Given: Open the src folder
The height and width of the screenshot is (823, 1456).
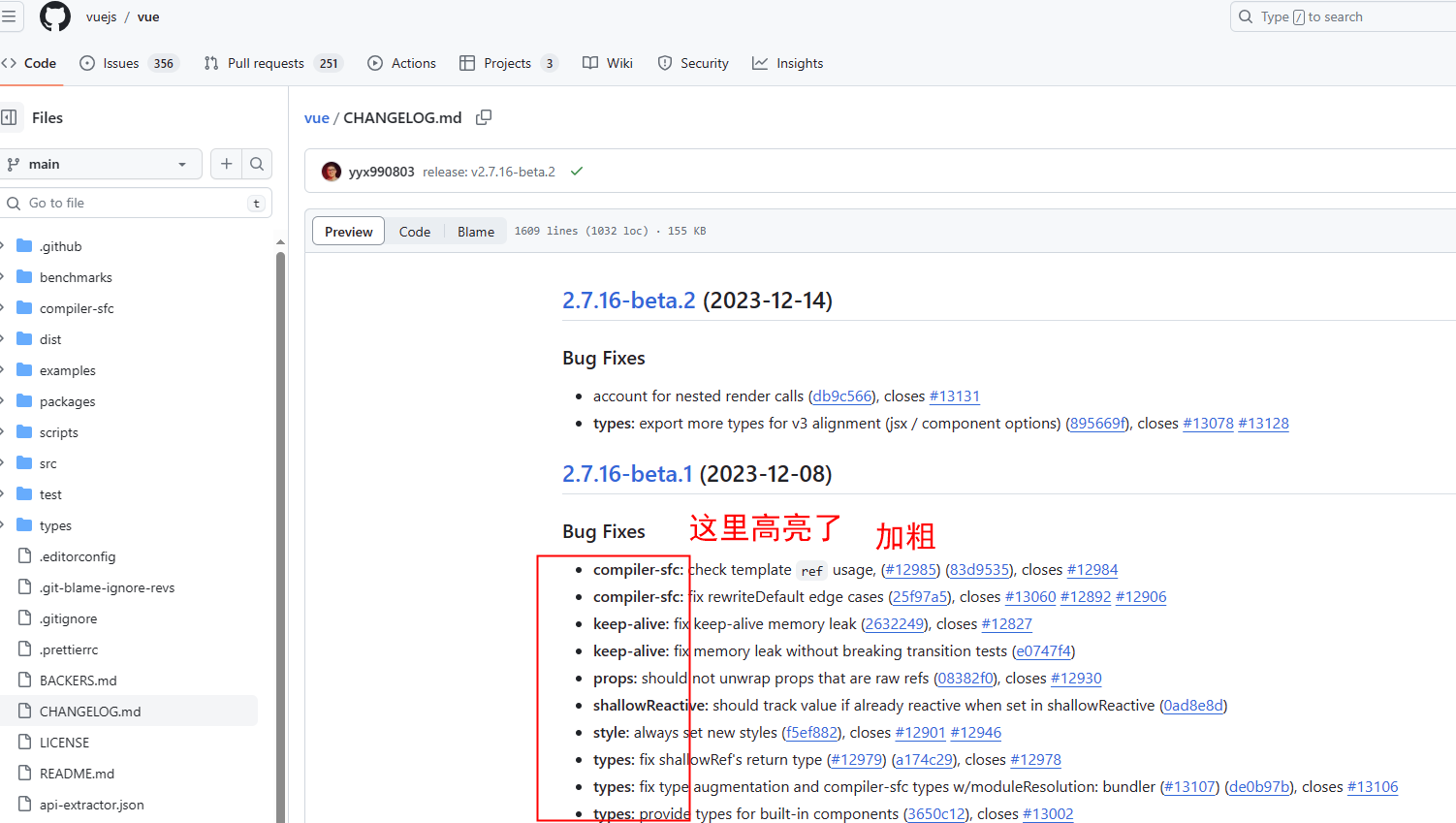Looking at the screenshot, I should [48, 463].
